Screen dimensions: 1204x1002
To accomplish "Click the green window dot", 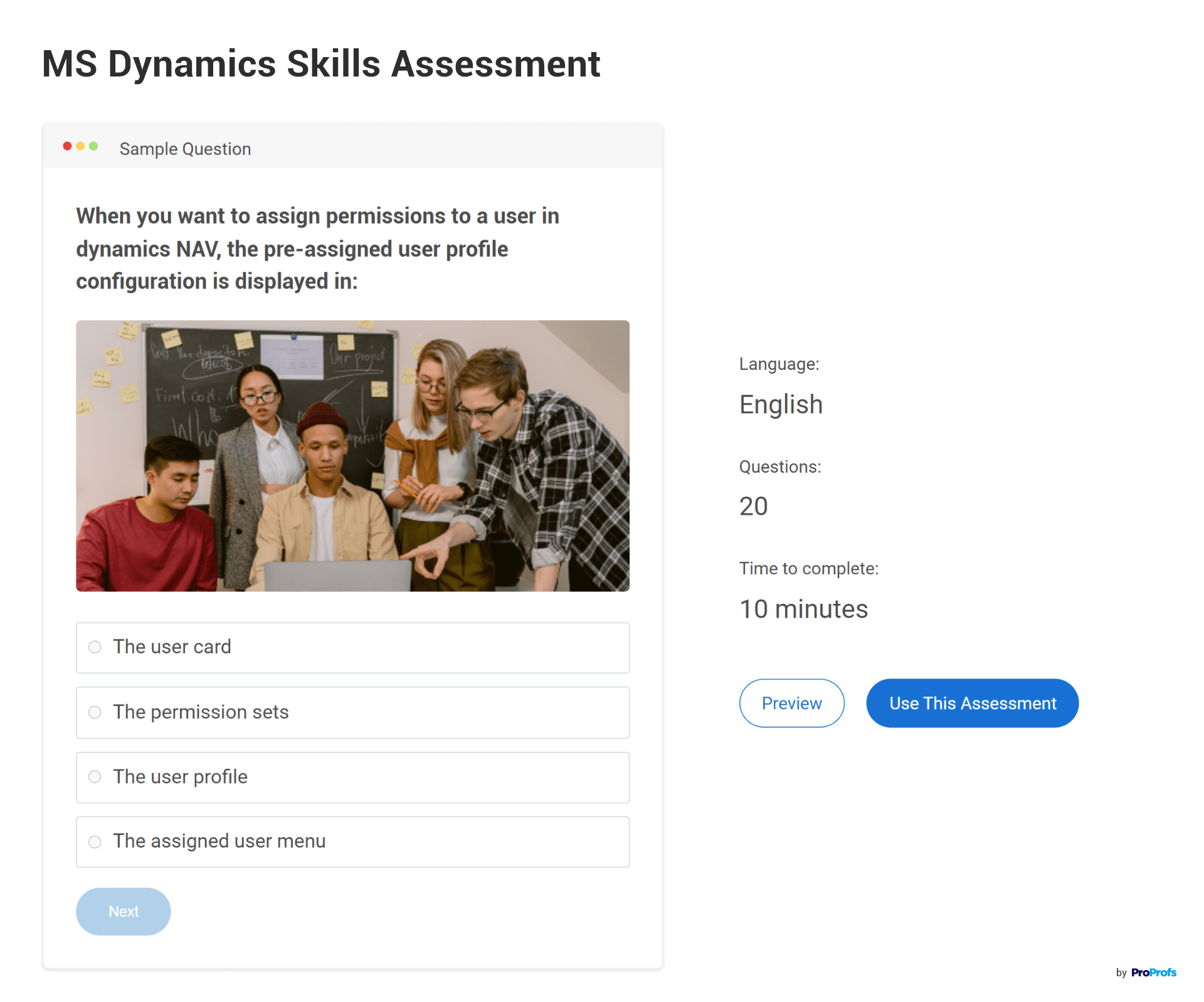I will coord(93,146).
